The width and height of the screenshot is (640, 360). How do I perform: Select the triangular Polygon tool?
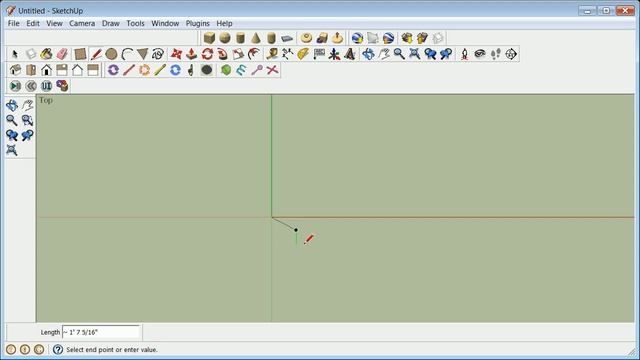click(x=142, y=54)
